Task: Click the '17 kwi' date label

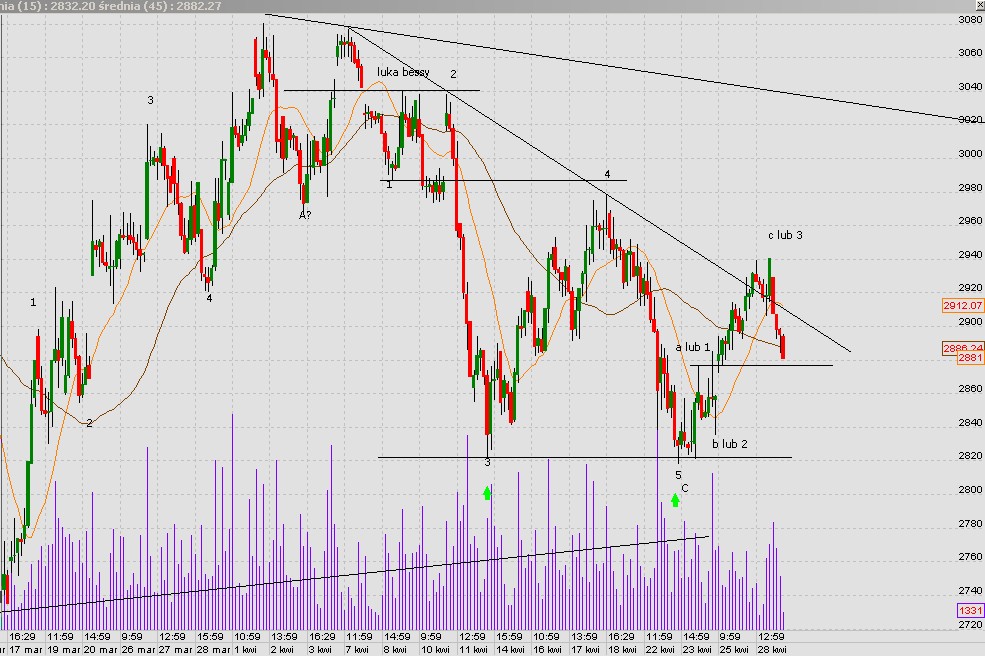Action: tap(584, 650)
